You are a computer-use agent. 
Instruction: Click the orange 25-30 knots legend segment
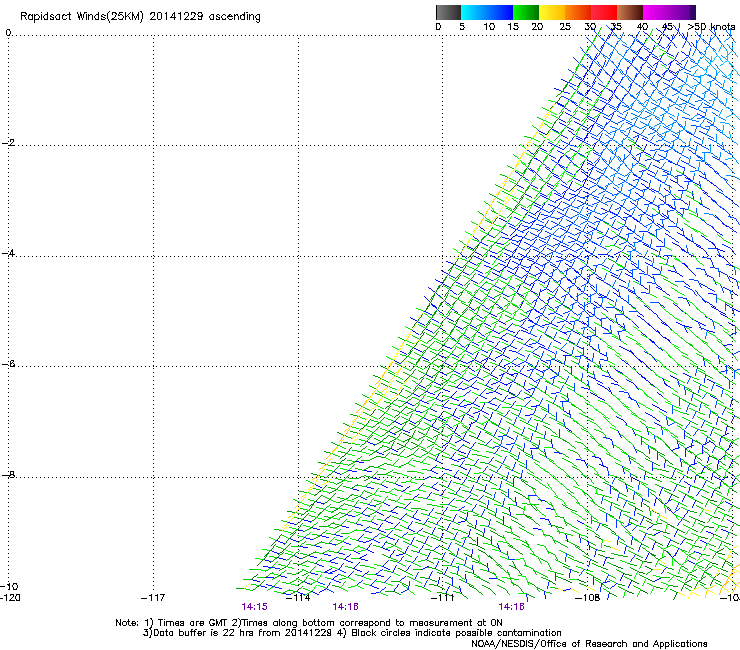tap(578, 12)
